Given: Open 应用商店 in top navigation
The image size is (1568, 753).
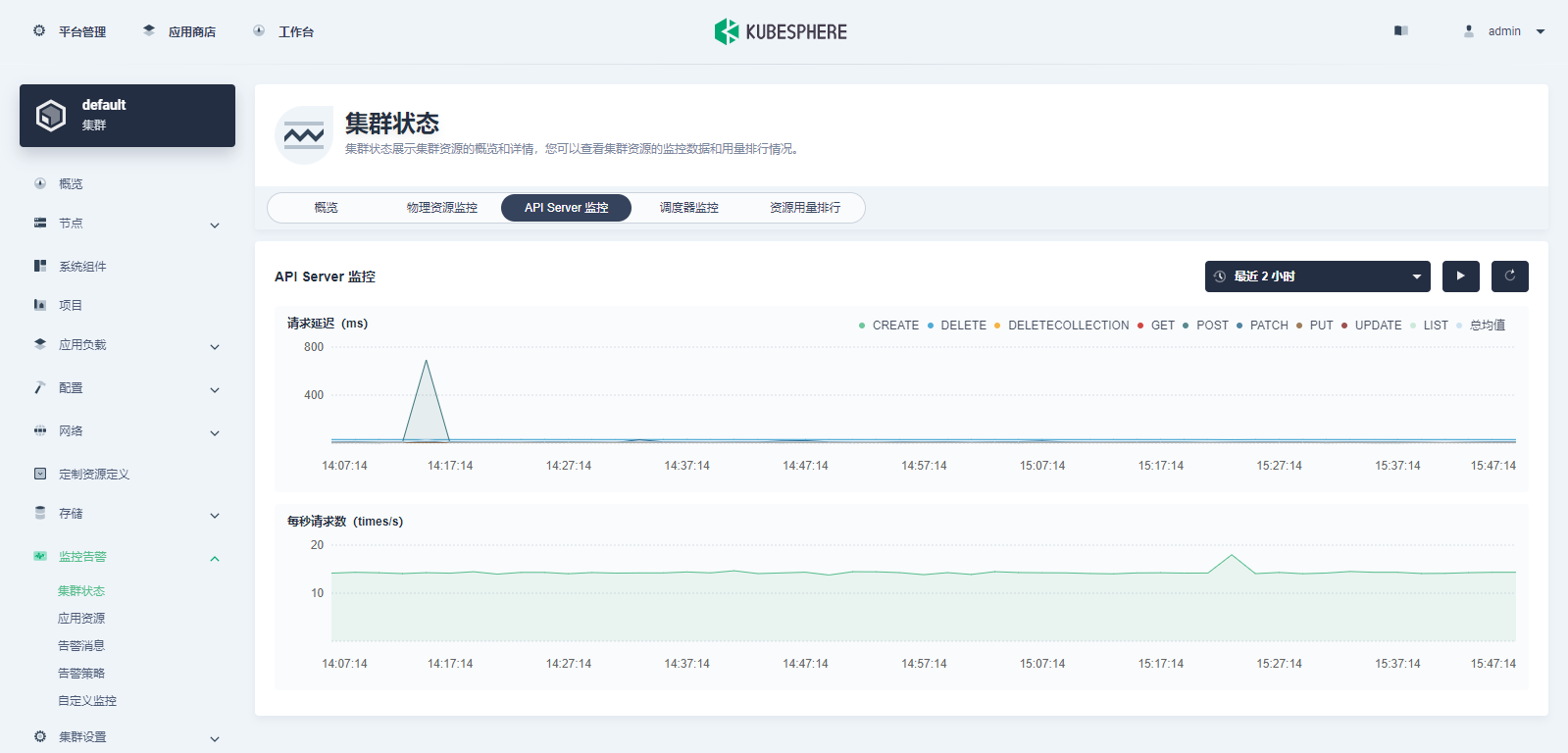Looking at the screenshot, I should click(x=192, y=32).
